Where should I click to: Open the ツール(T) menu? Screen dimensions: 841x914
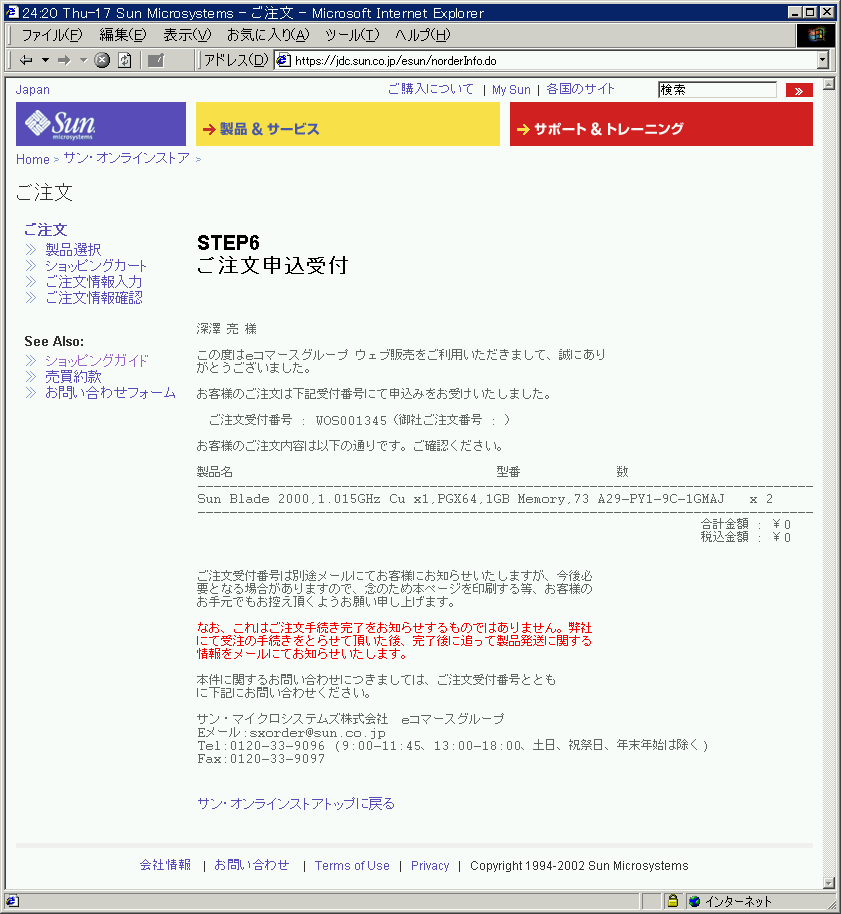tap(352, 35)
